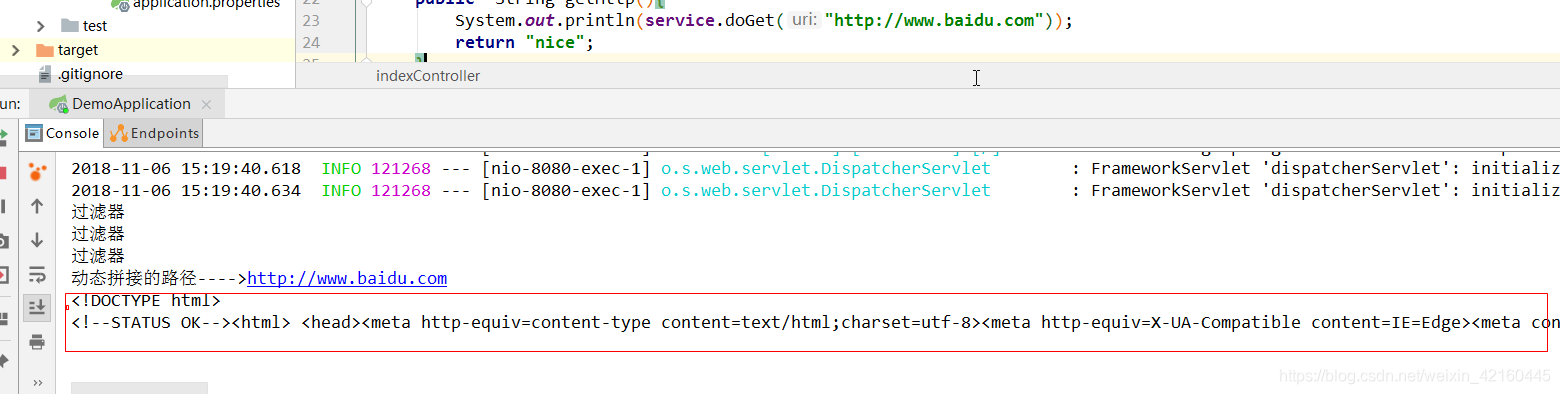The height and width of the screenshot is (394, 1560).
Task: Toggle scroll to end of console output
Action: click(37, 307)
